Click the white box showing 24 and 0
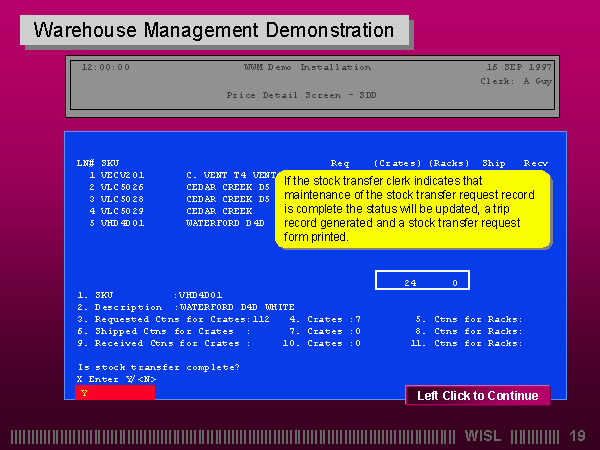 point(422,282)
